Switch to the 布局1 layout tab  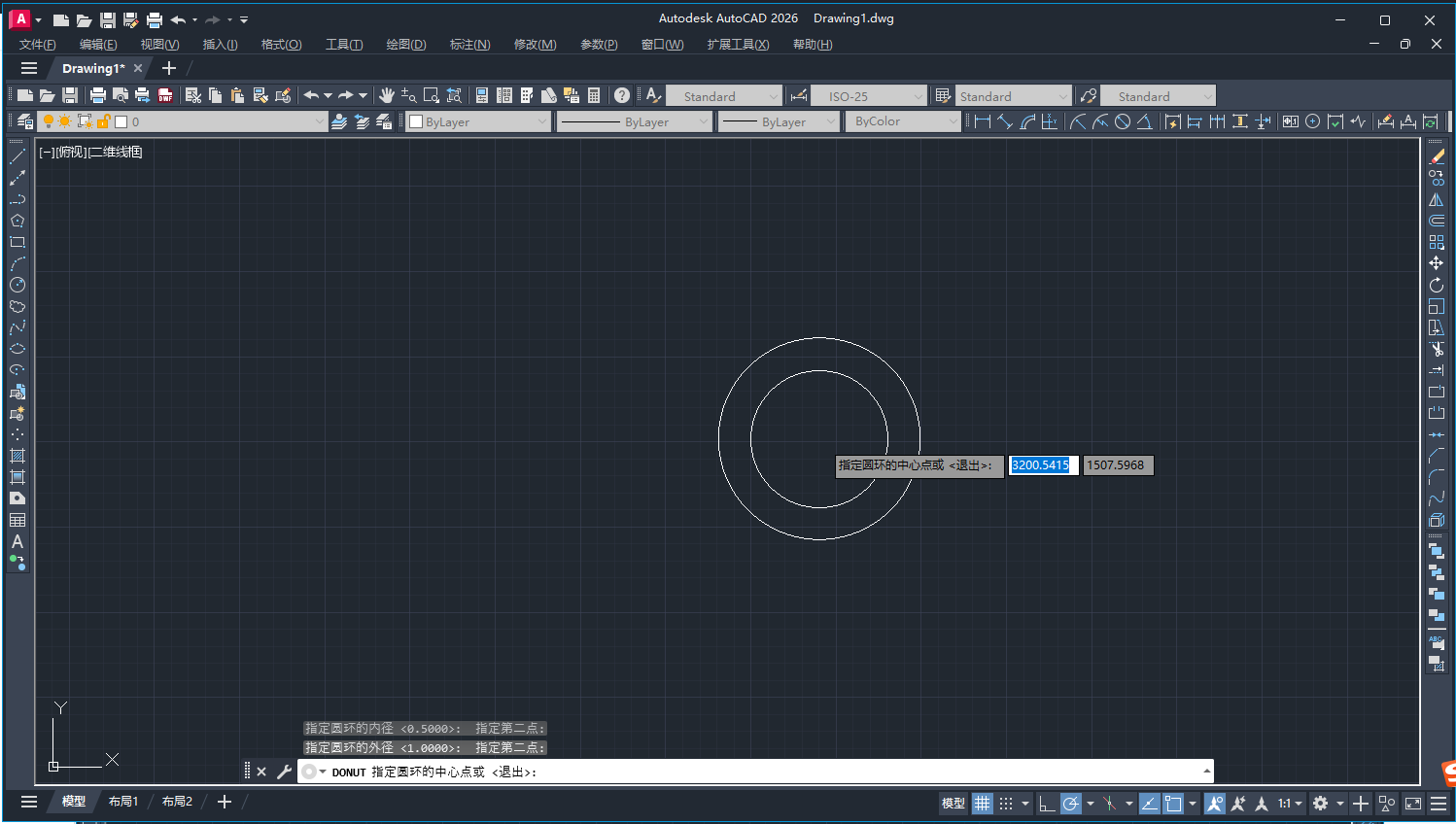click(x=123, y=801)
